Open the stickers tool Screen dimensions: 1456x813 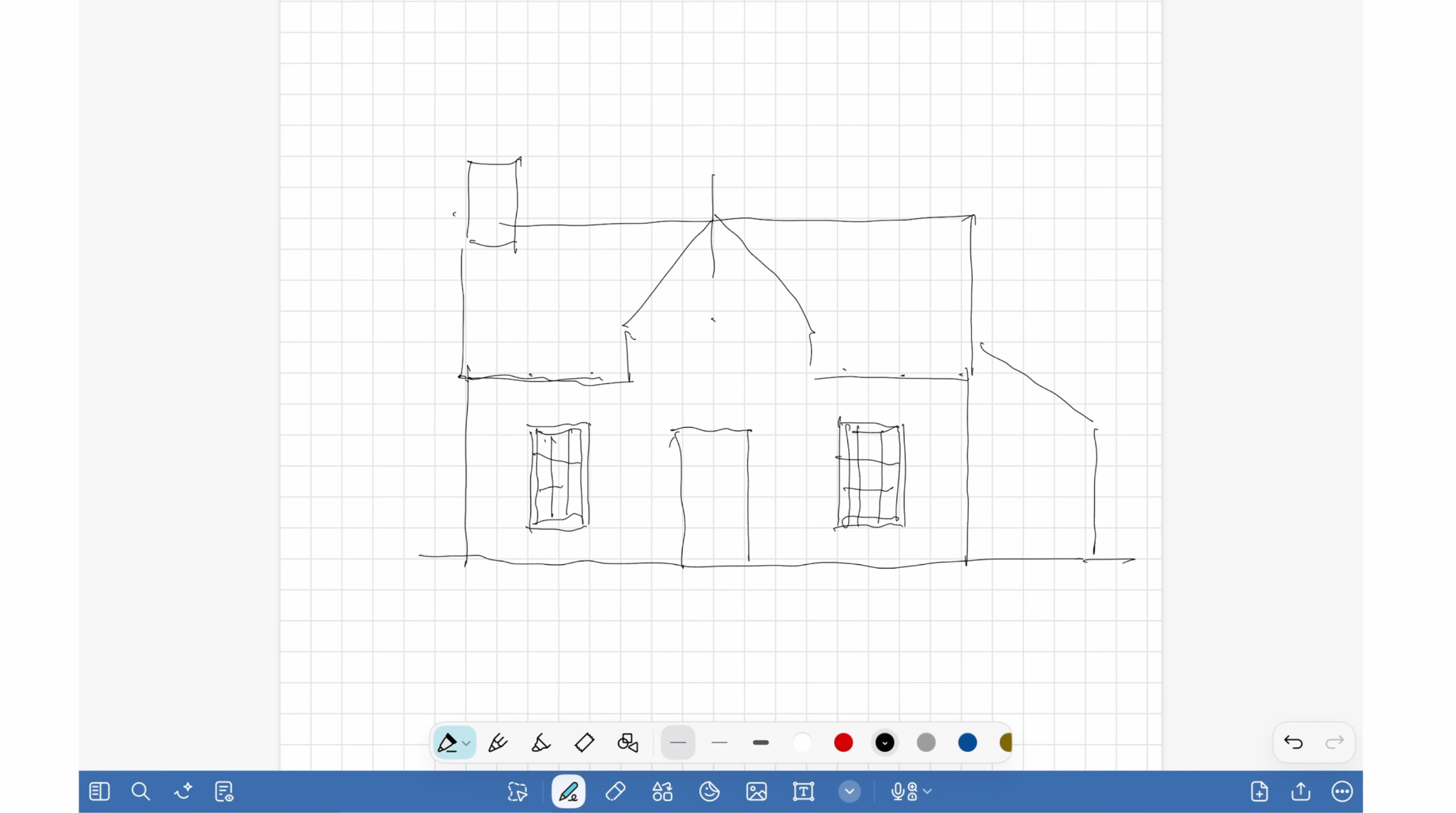710,792
